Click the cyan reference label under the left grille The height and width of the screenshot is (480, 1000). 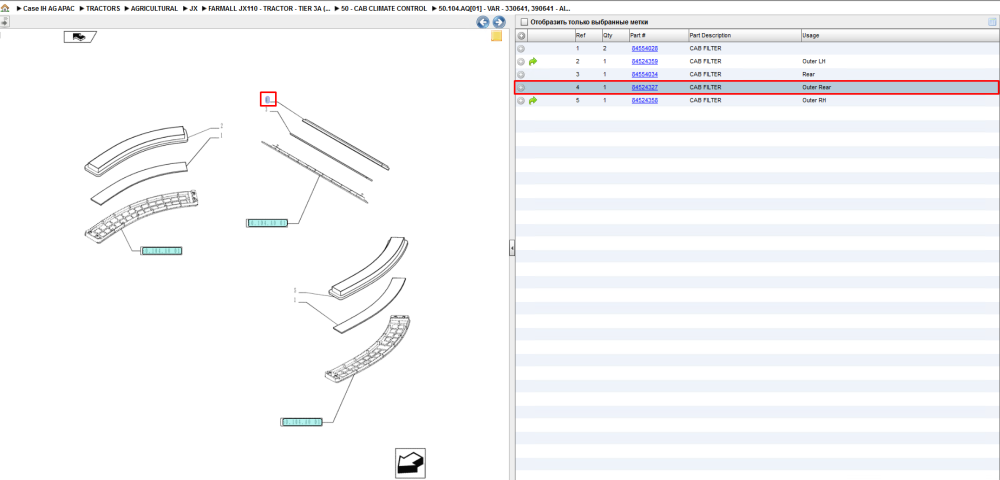[161, 251]
